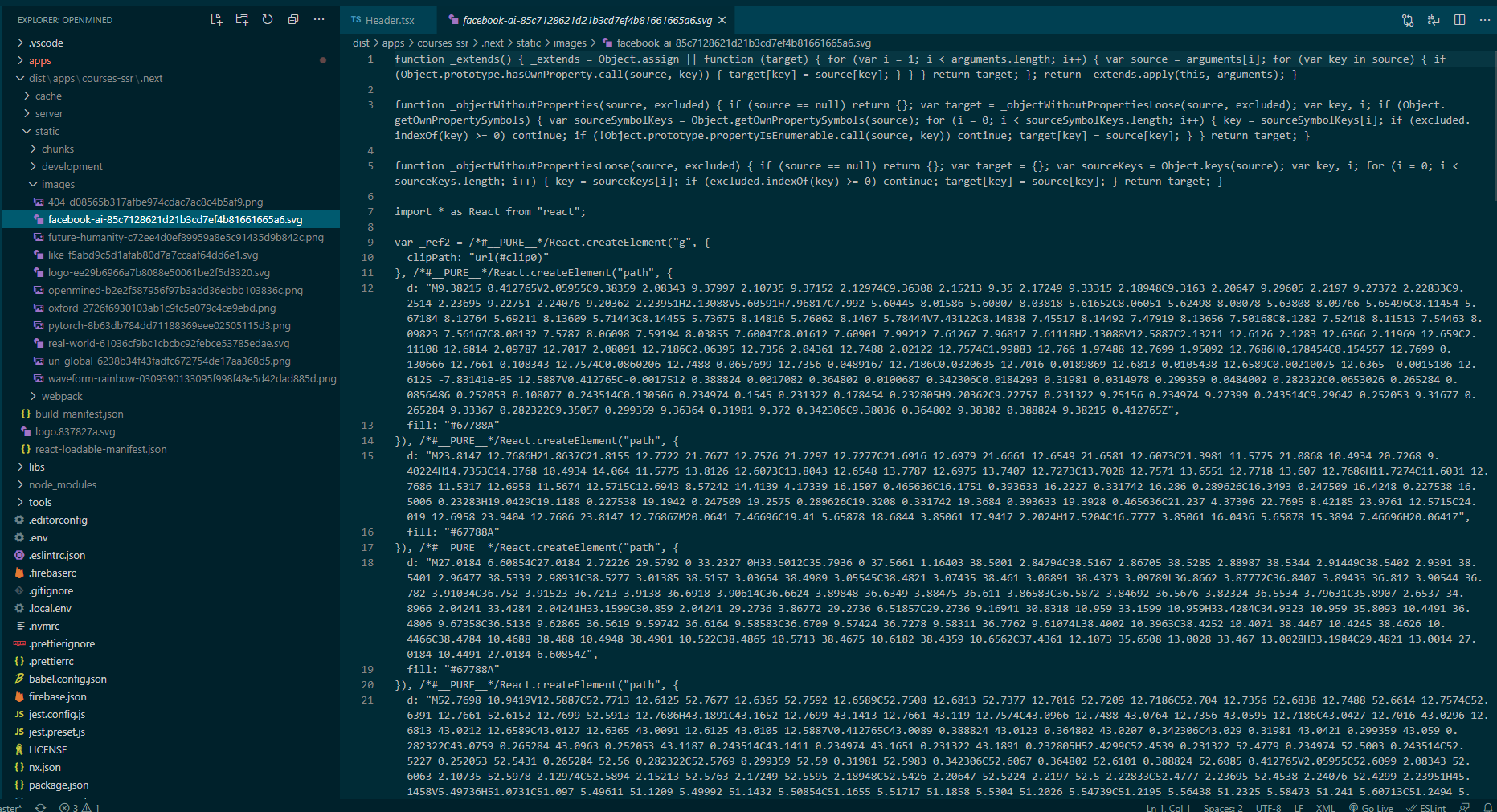Image resolution: width=1497 pixels, height=812 pixels.
Task: Open errors and warnings count in status bar
Action: point(80,807)
